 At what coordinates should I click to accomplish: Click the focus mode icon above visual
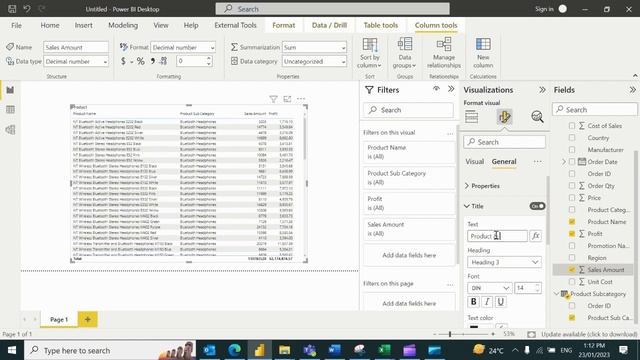click(287, 99)
